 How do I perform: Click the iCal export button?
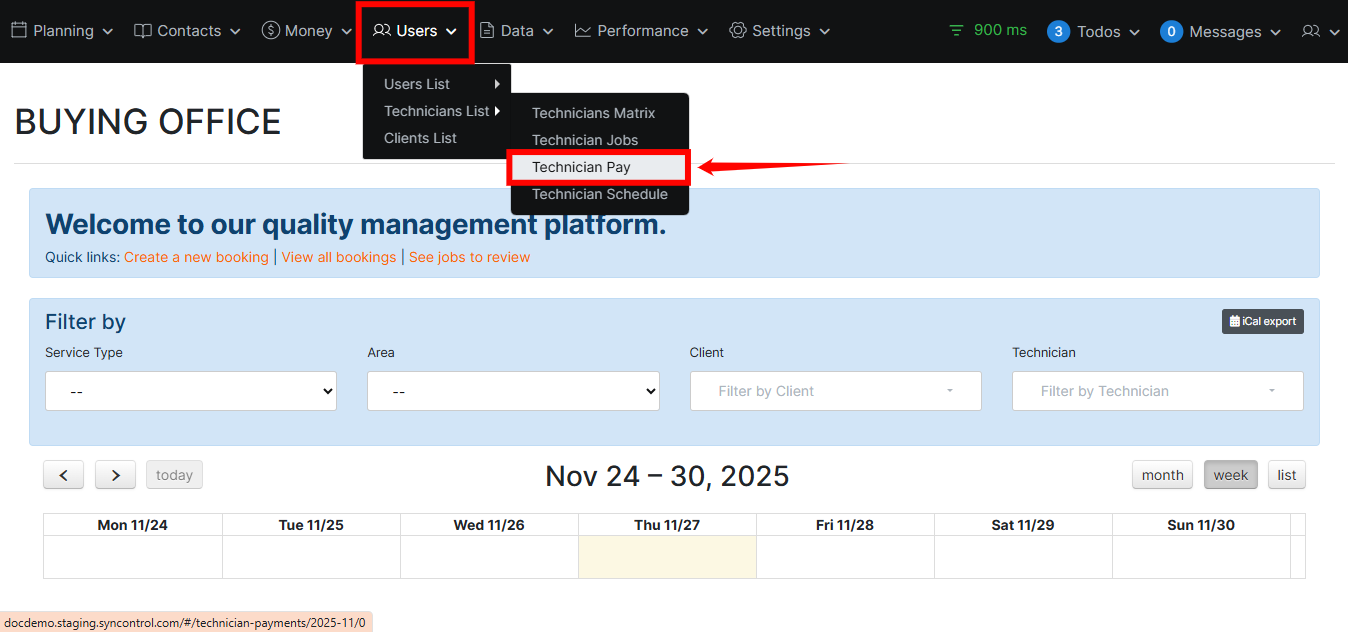1262,321
